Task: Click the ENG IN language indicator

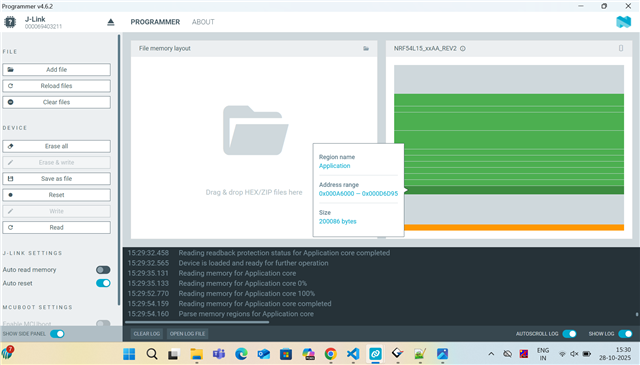Action: click(x=543, y=354)
